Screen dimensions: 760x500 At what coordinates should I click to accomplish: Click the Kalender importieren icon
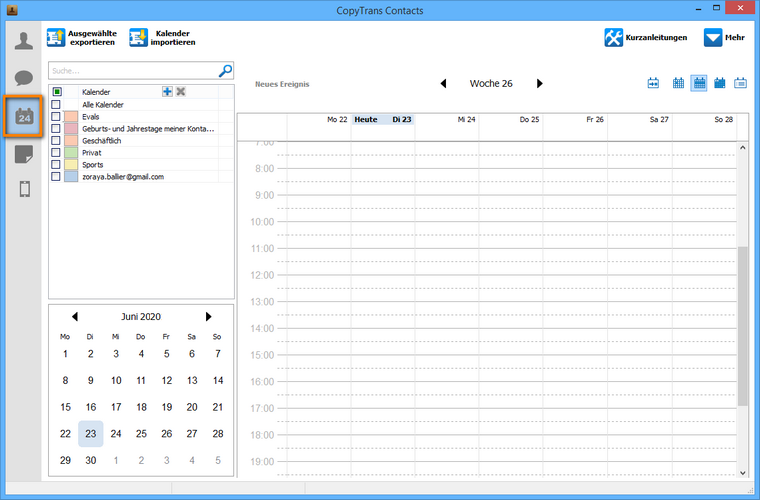(x=138, y=37)
